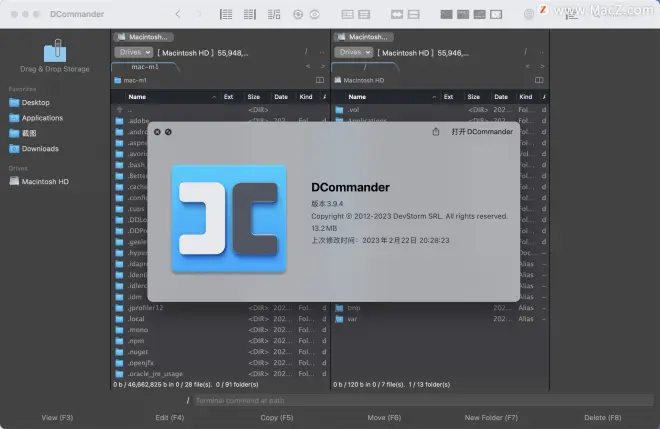This screenshot has width=660, height=429.
Task: Click the New Folder (F7) button
Action: 491,417
